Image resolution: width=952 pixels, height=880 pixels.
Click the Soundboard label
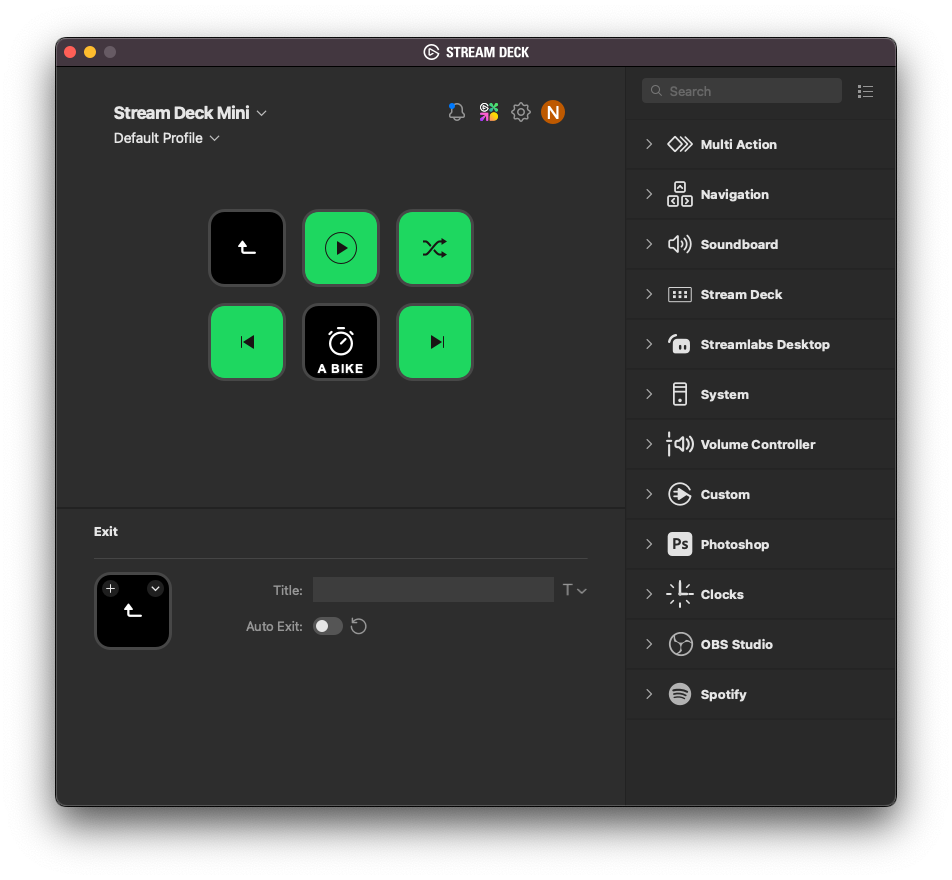[x=740, y=244]
